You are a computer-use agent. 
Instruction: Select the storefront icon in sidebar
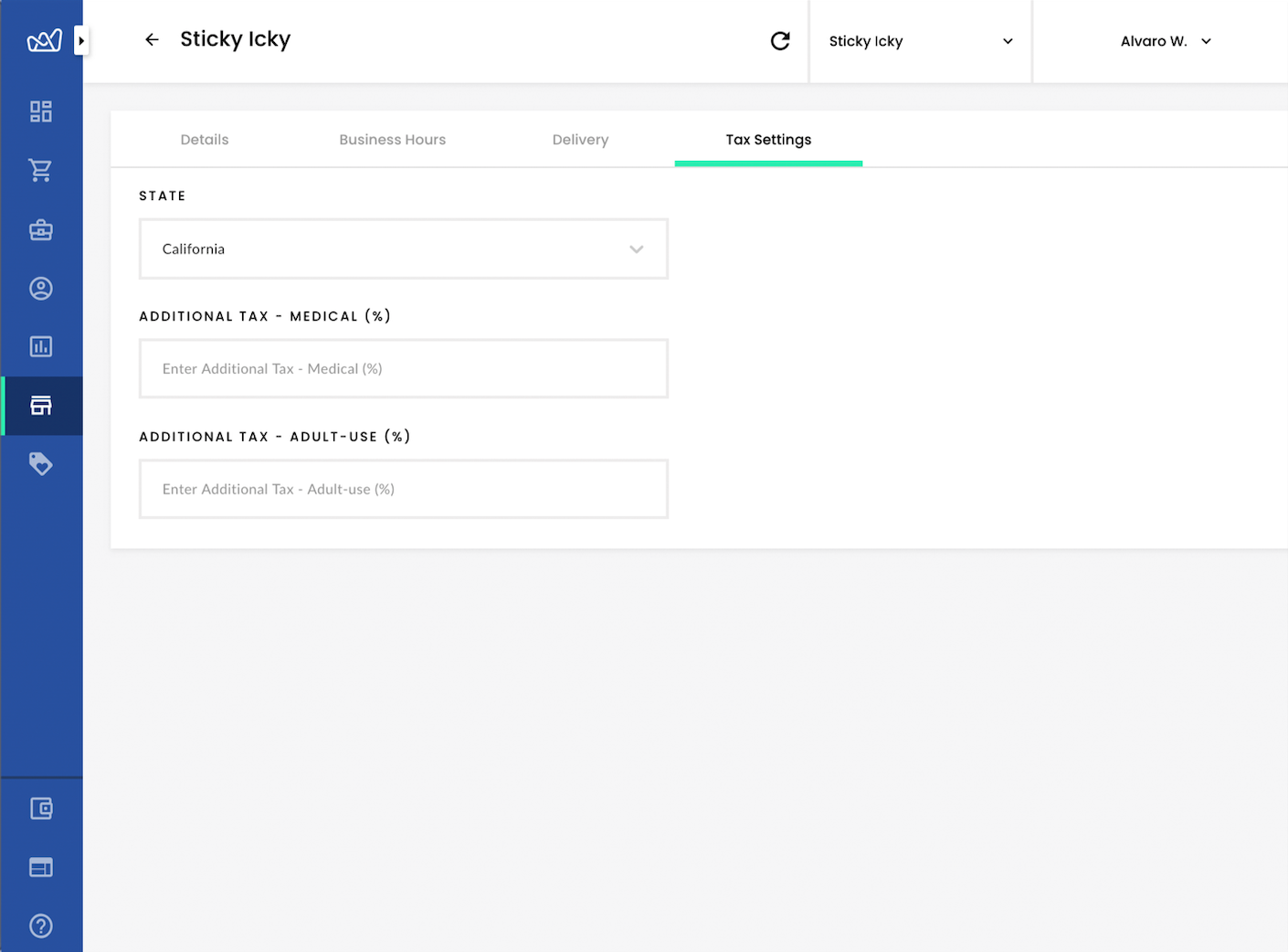pyautogui.click(x=41, y=406)
